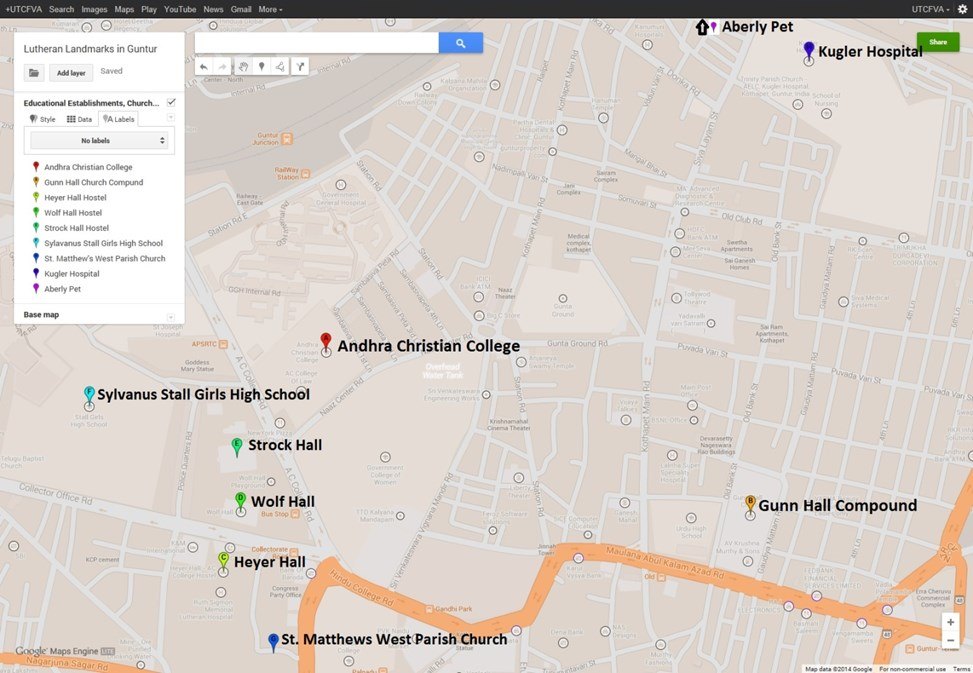Expand the Base map options arrow
The width and height of the screenshot is (973, 673).
tap(171, 317)
